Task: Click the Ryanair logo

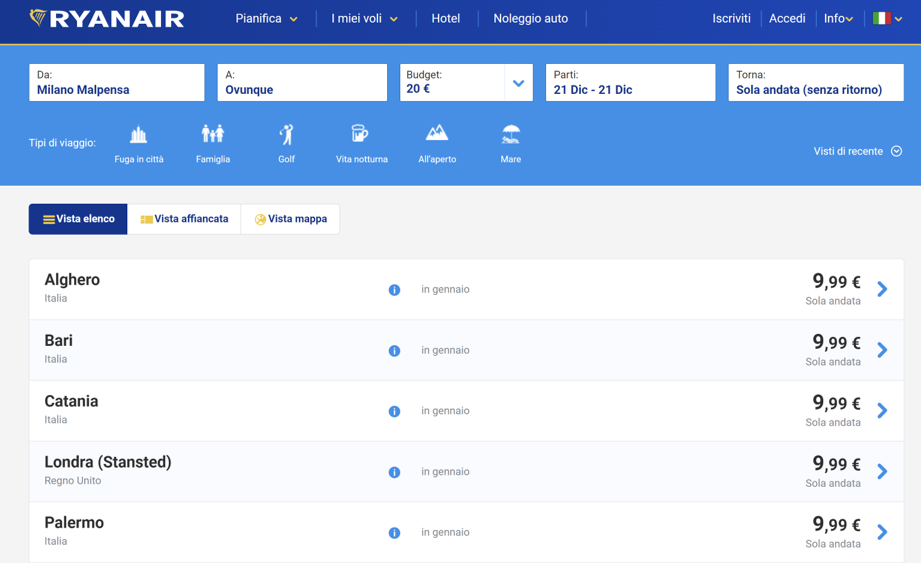Action: click(107, 19)
